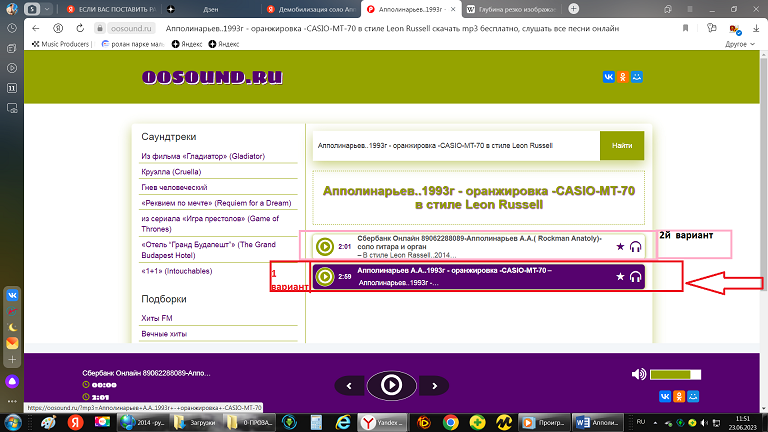Viewport: 768px width, 432px height.
Task: Bookmark this page
Action: [685, 28]
